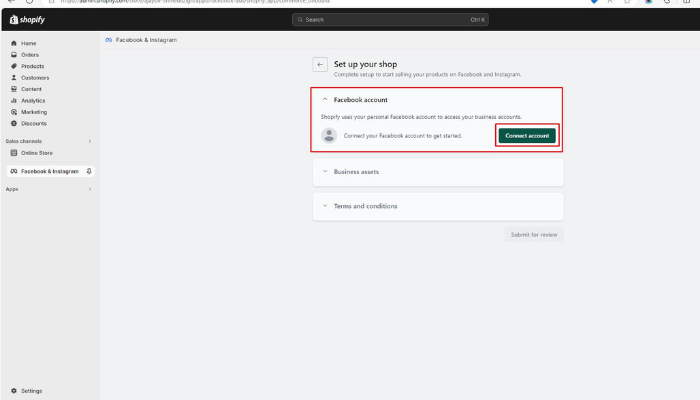Go to Discounts section
This screenshot has width=700, height=400.
click(x=34, y=124)
